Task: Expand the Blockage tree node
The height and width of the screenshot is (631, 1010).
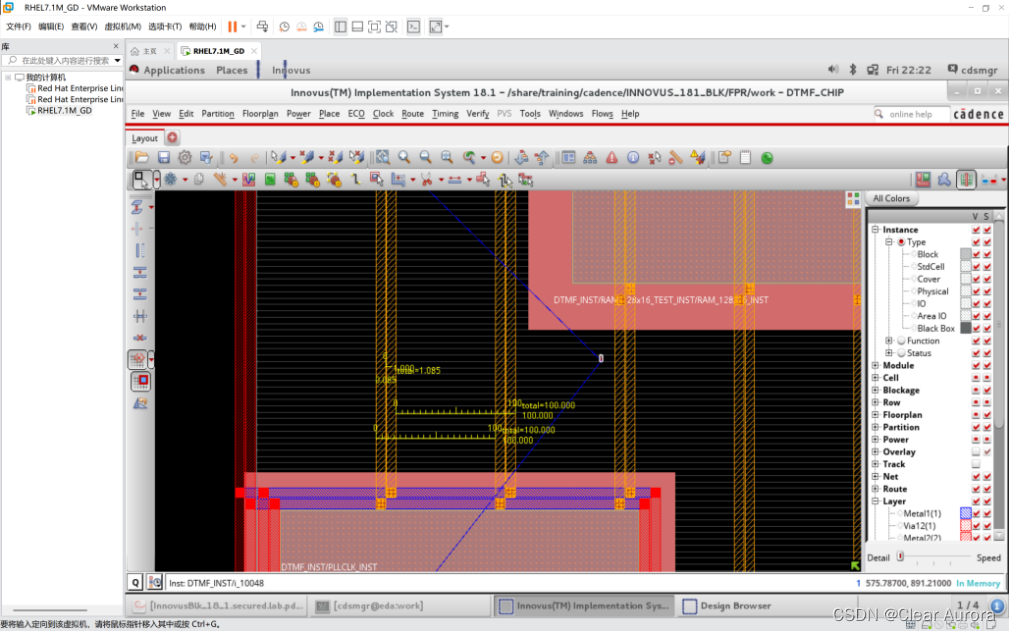Action: [875, 390]
